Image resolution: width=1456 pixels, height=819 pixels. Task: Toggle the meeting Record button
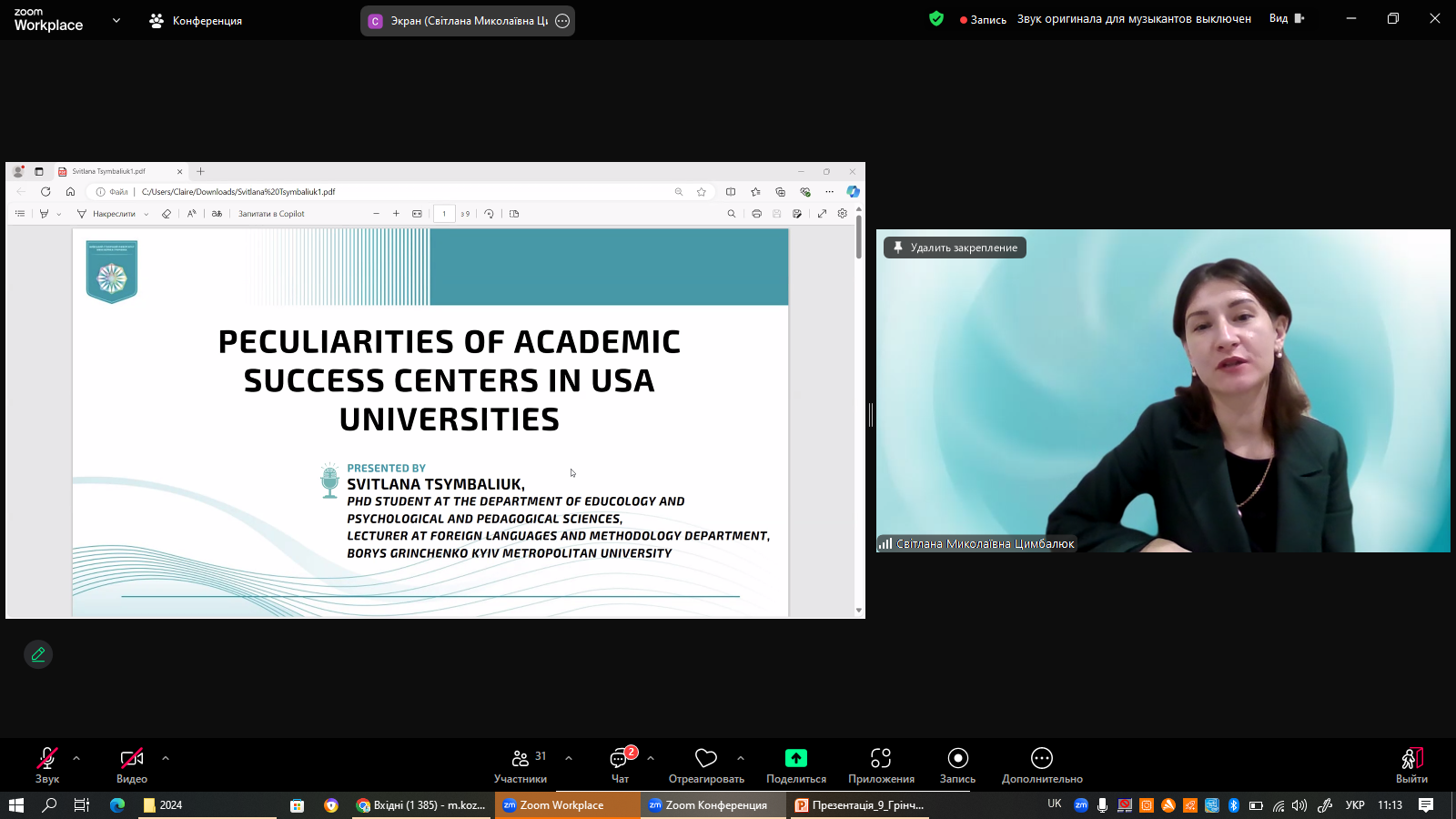pos(957,765)
